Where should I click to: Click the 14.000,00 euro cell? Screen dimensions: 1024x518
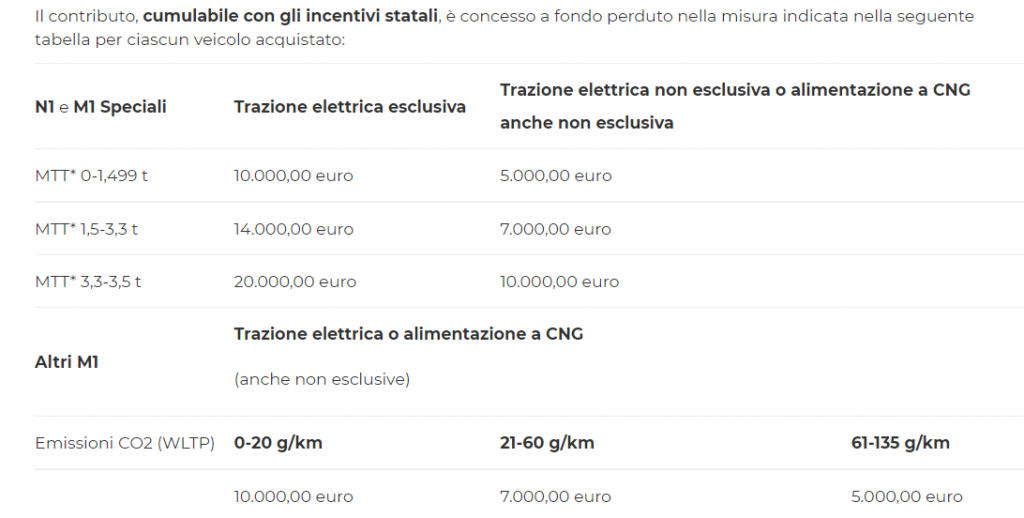[294, 229]
